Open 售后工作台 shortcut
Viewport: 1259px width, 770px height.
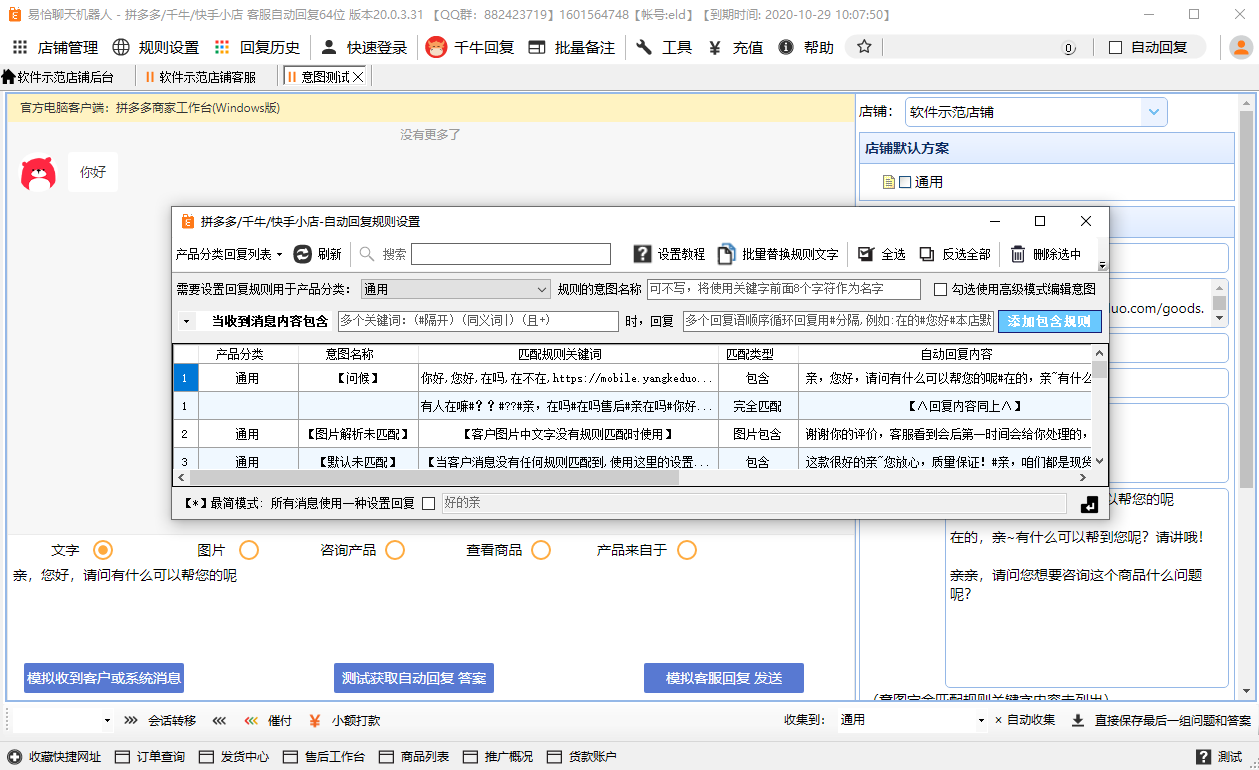(x=325, y=757)
